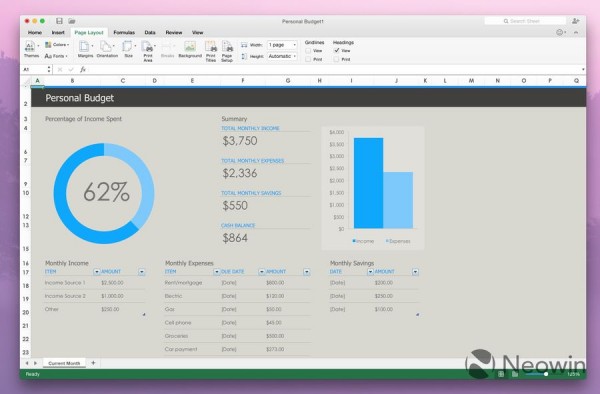Uncheck the Headings View checkbox
The height and width of the screenshot is (394, 600).
tap(336, 50)
